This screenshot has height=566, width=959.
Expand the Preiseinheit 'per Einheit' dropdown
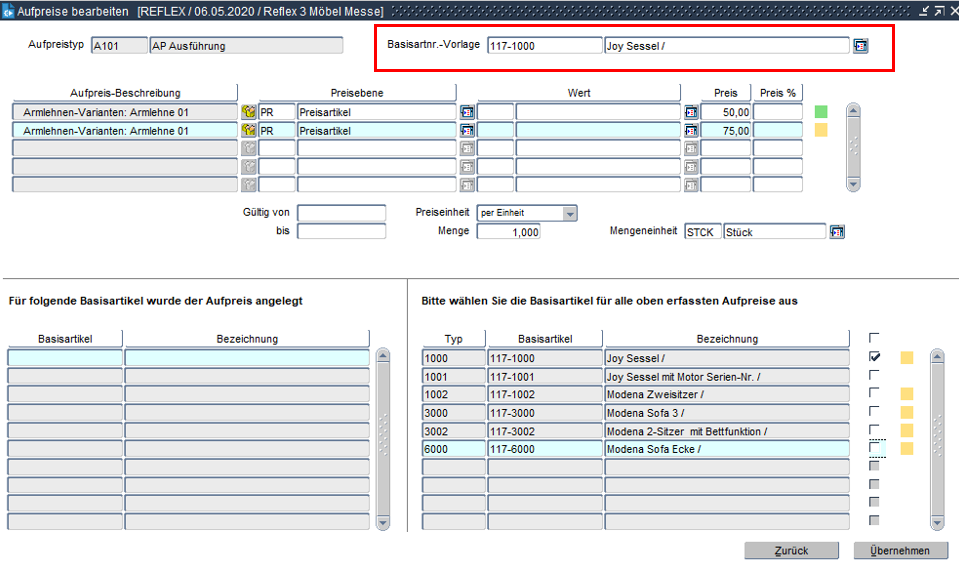tap(569, 213)
